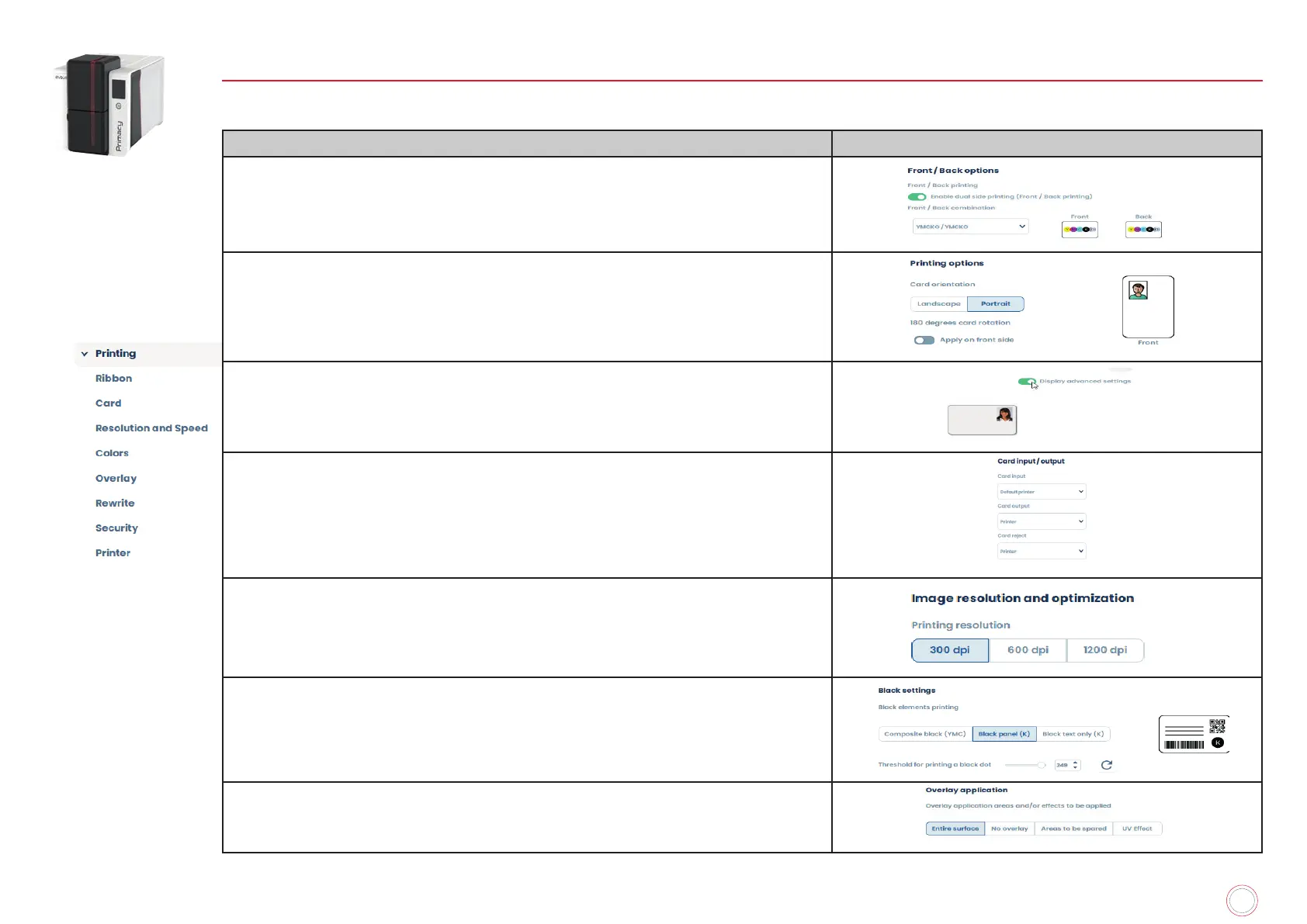Open the Colors sidebar item
1307x924 pixels.
coord(112,453)
